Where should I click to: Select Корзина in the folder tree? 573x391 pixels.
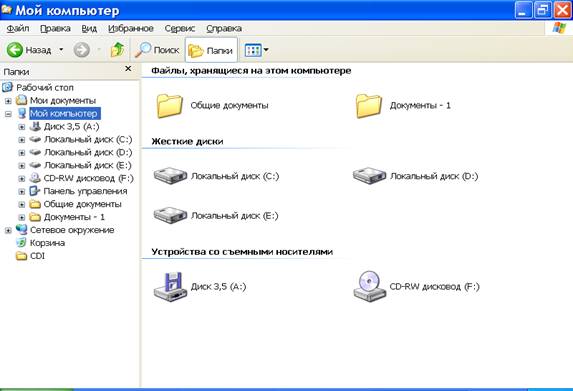point(47,243)
